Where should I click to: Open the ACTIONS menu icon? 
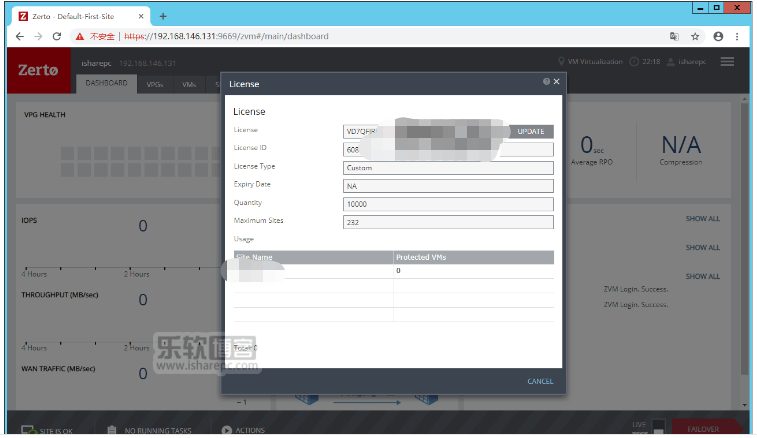[226, 430]
